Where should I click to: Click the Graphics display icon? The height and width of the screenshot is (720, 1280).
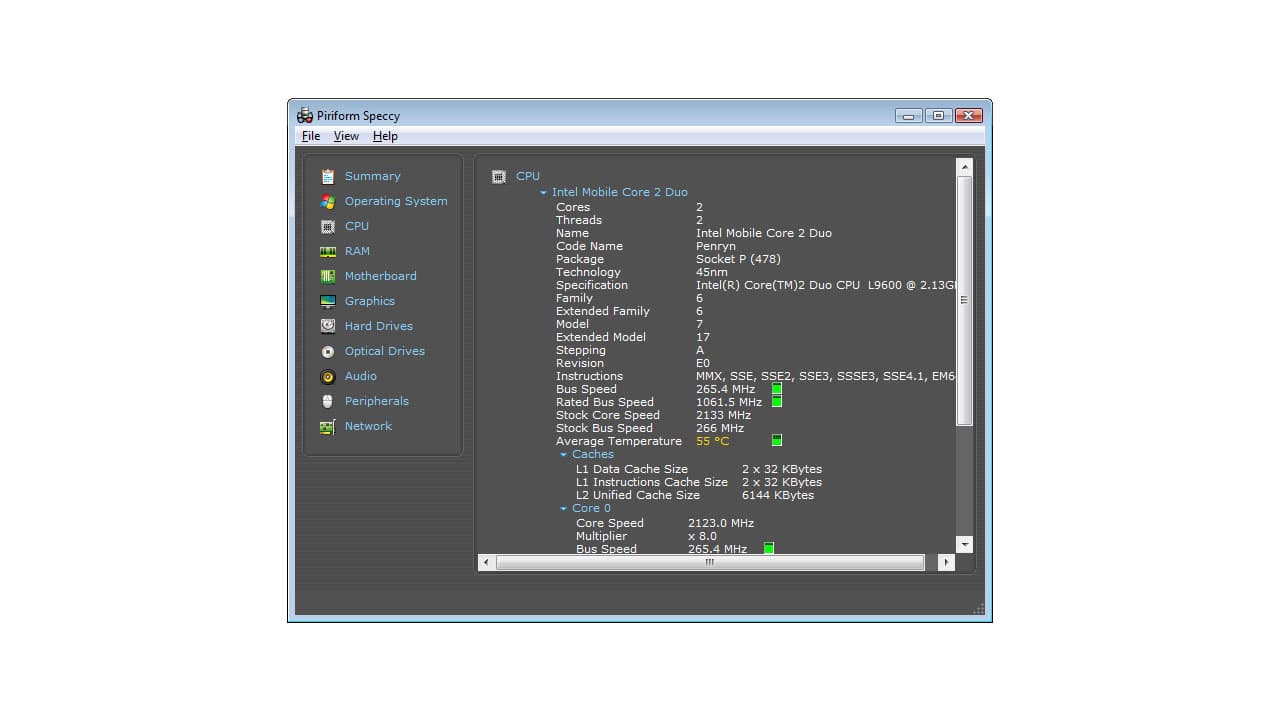point(329,301)
